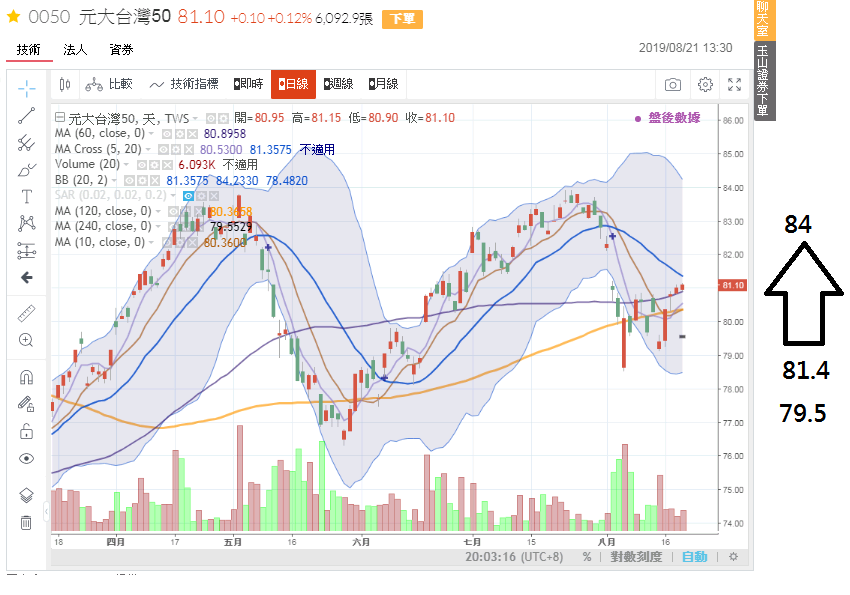This screenshot has height=595, width=850.
Task: Show the SAR indicator via blue eye icon
Action: tap(189, 196)
